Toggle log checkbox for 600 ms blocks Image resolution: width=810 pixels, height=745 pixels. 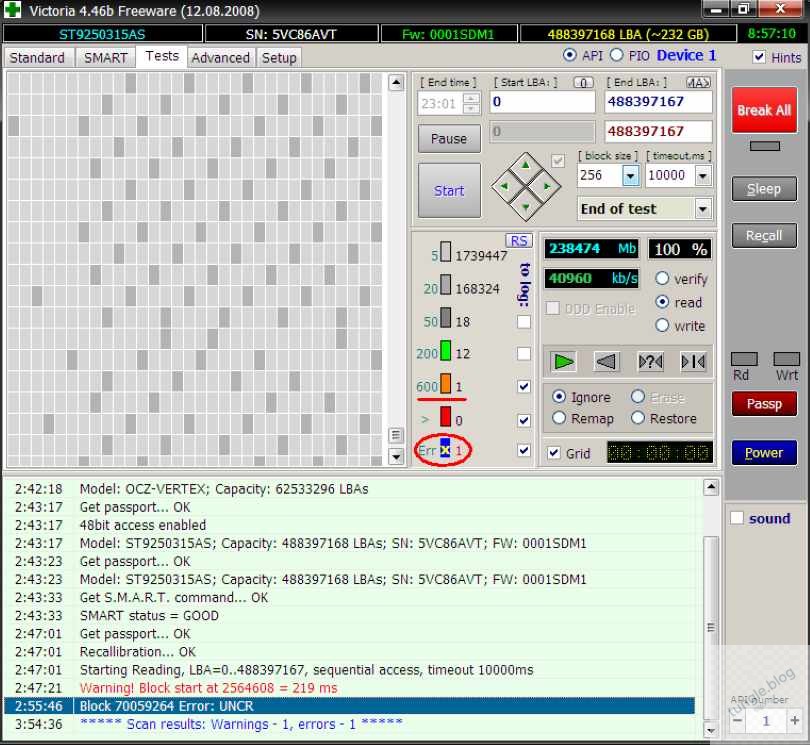coord(524,386)
